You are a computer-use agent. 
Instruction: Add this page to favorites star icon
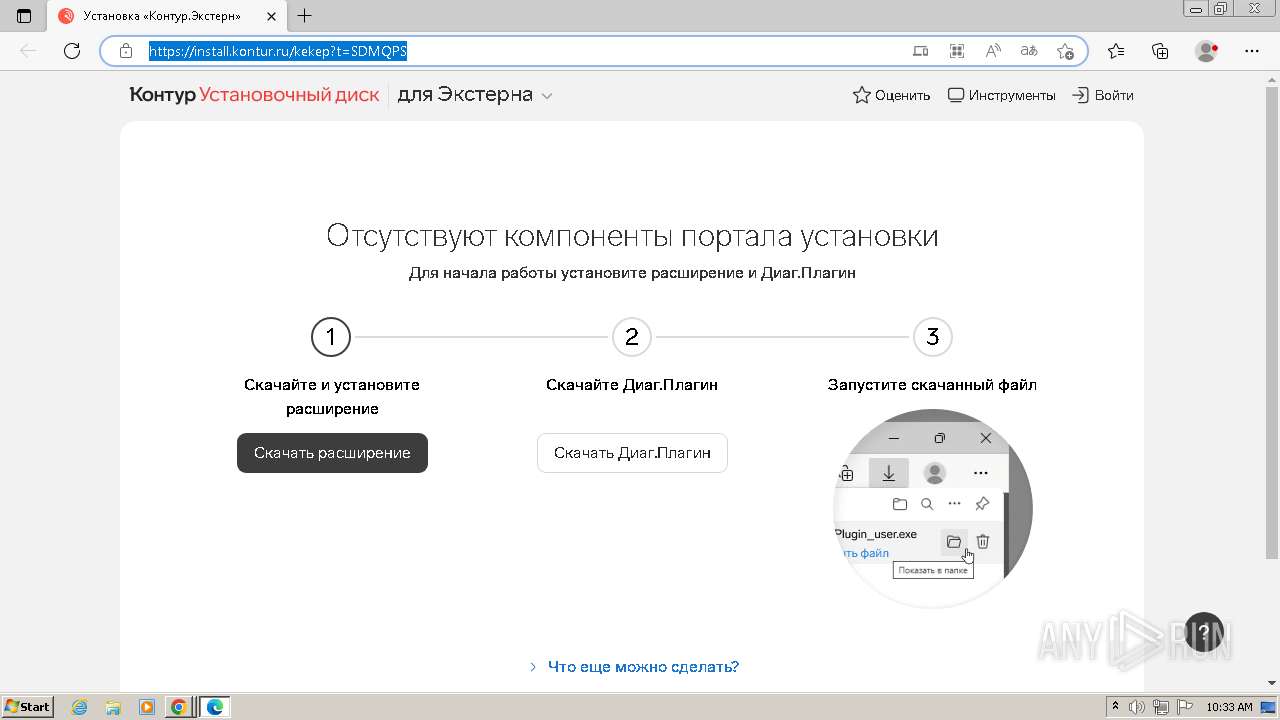pos(1065,51)
